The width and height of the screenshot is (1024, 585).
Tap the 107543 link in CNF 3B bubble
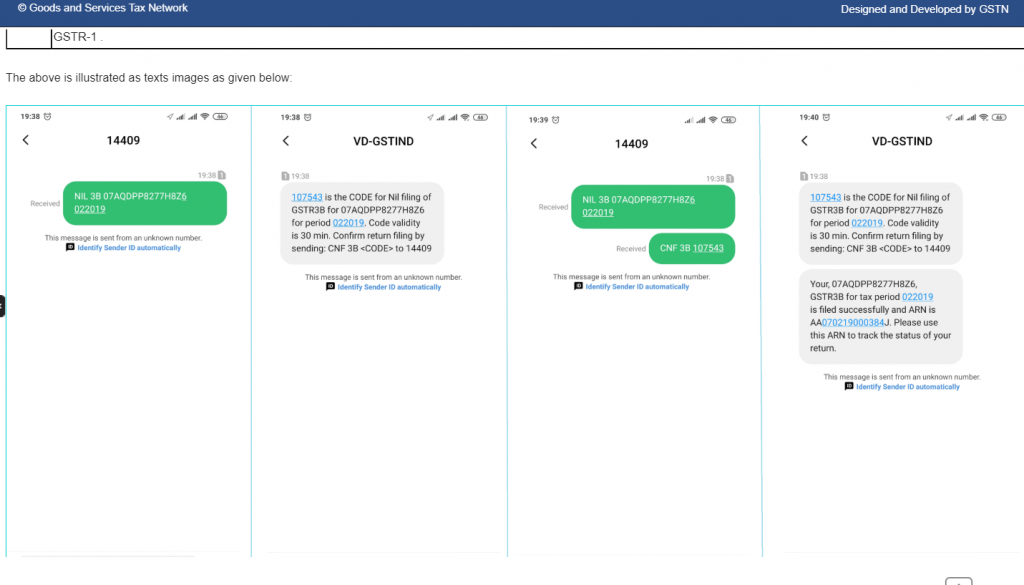click(x=708, y=248)
